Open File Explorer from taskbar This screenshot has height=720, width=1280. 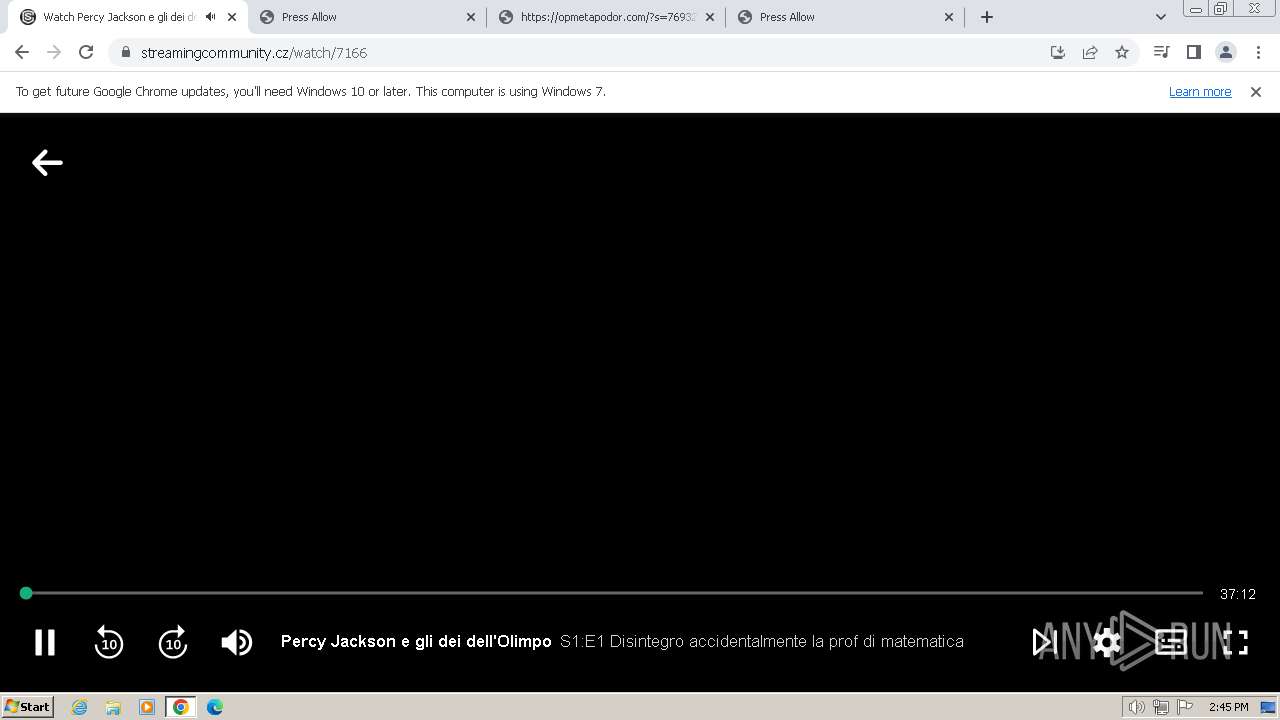(x=113, y=707)
